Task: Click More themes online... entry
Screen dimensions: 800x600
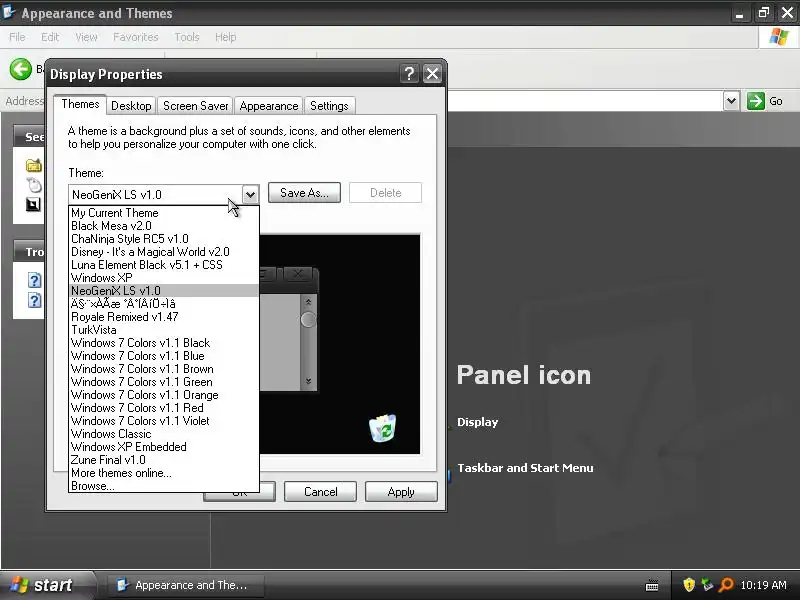Action: [163, 473]
